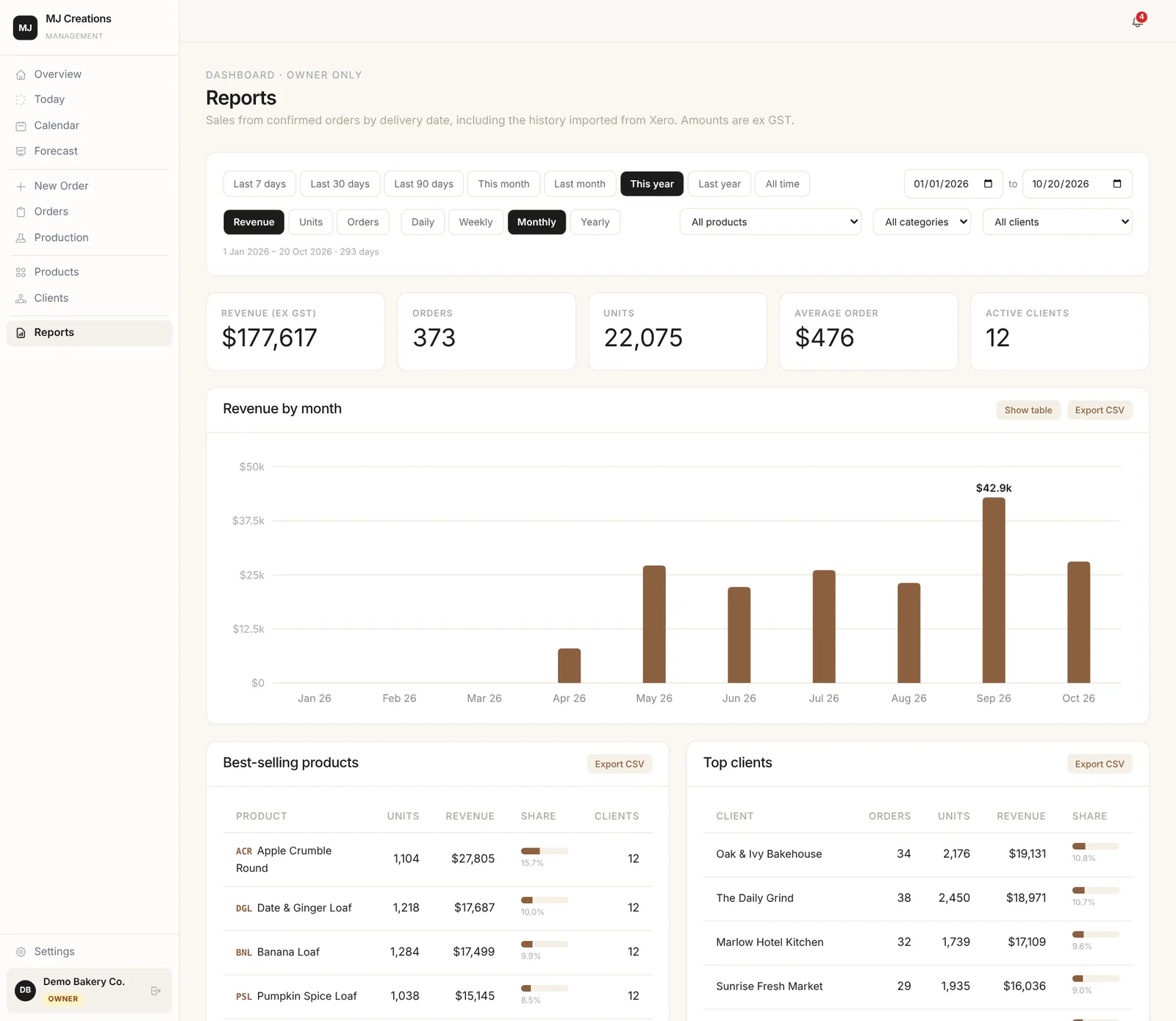This screenshot has height=1021, width=1176.
Task: Click The Daily Grind client row
Action: 918,898
